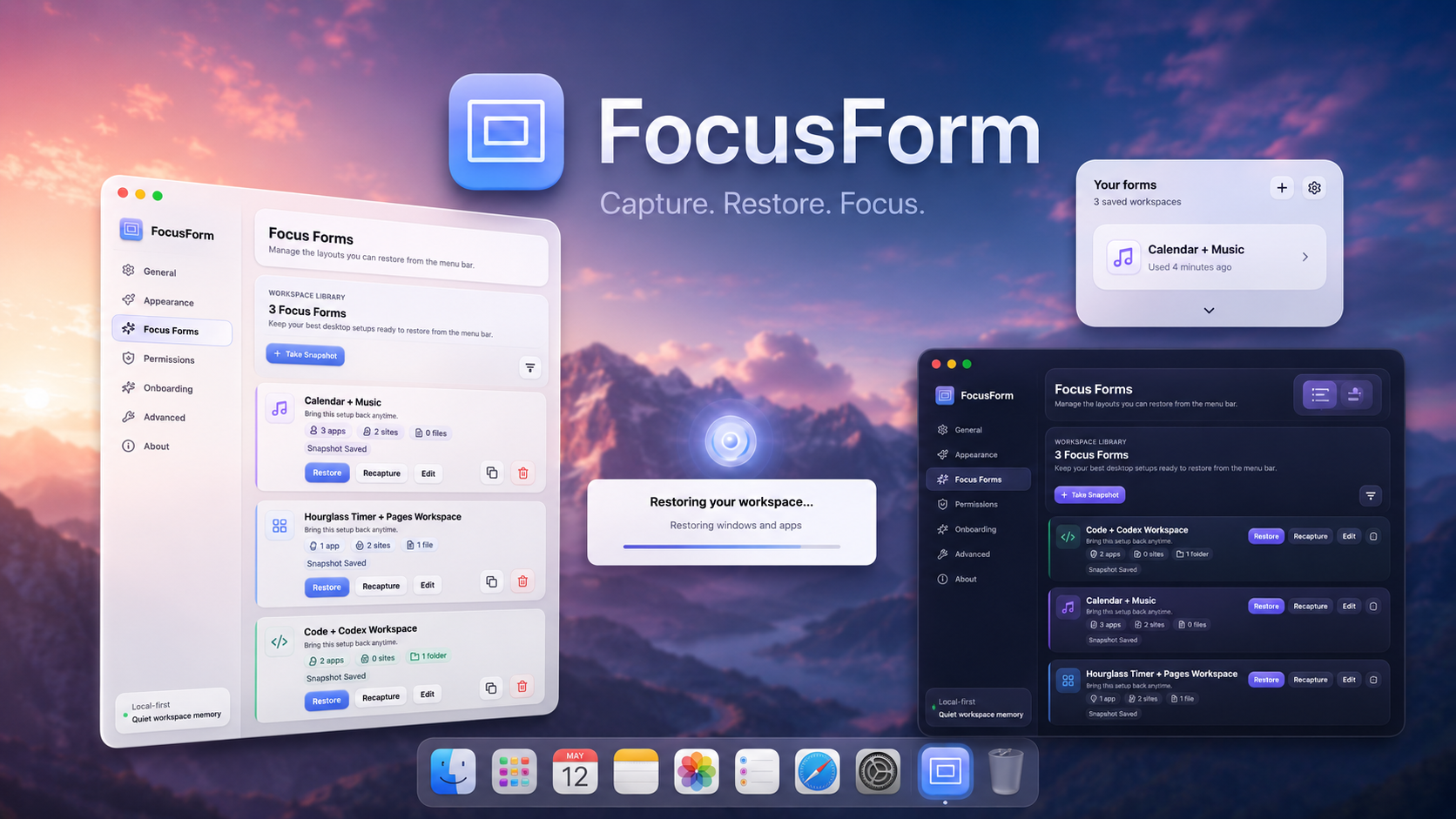Click the light window Code + Codex code icon

tap(280, 642)
